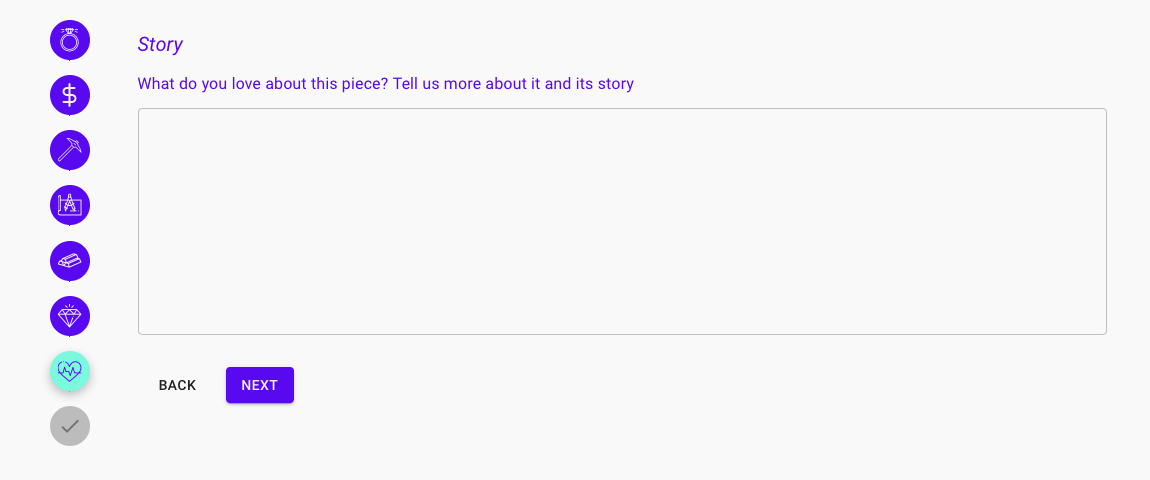Screen dimensions: 1150x480
Task: Select the sparkling diamond gemstone step
Action: pos(70,316)
